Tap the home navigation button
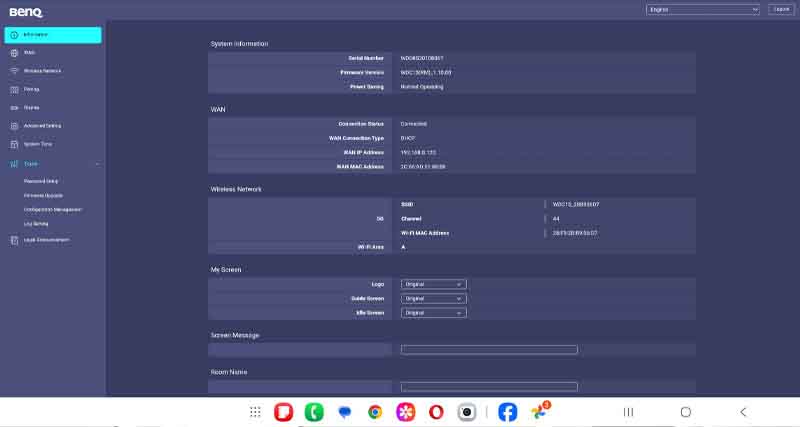800x427 pixels. [x=686, y=412]
